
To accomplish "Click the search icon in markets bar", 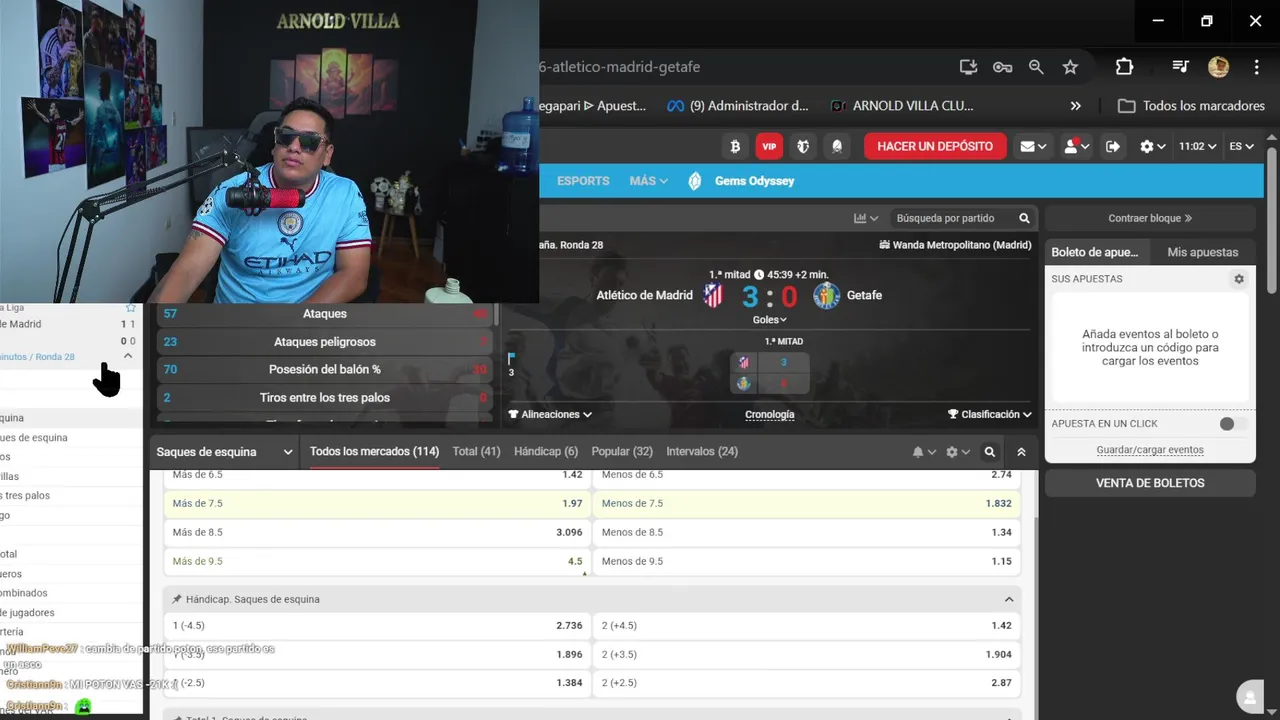I will 989,452.
